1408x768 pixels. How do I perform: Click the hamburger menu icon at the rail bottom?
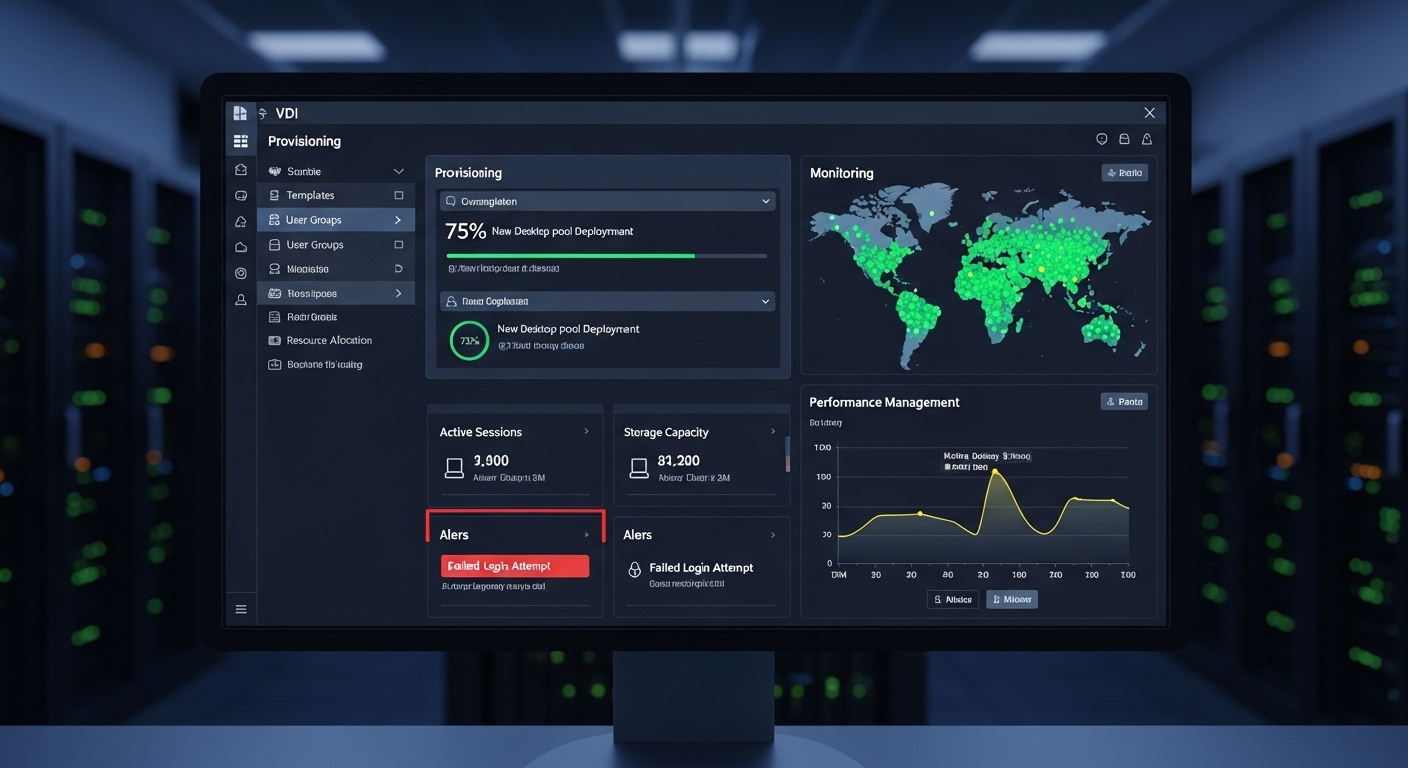point(241,609)
